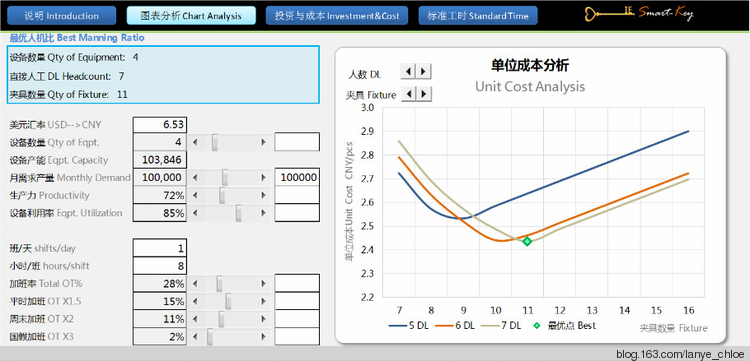
Task: Increase Fixture count with right arrow
Action: (x=424, y=93)
